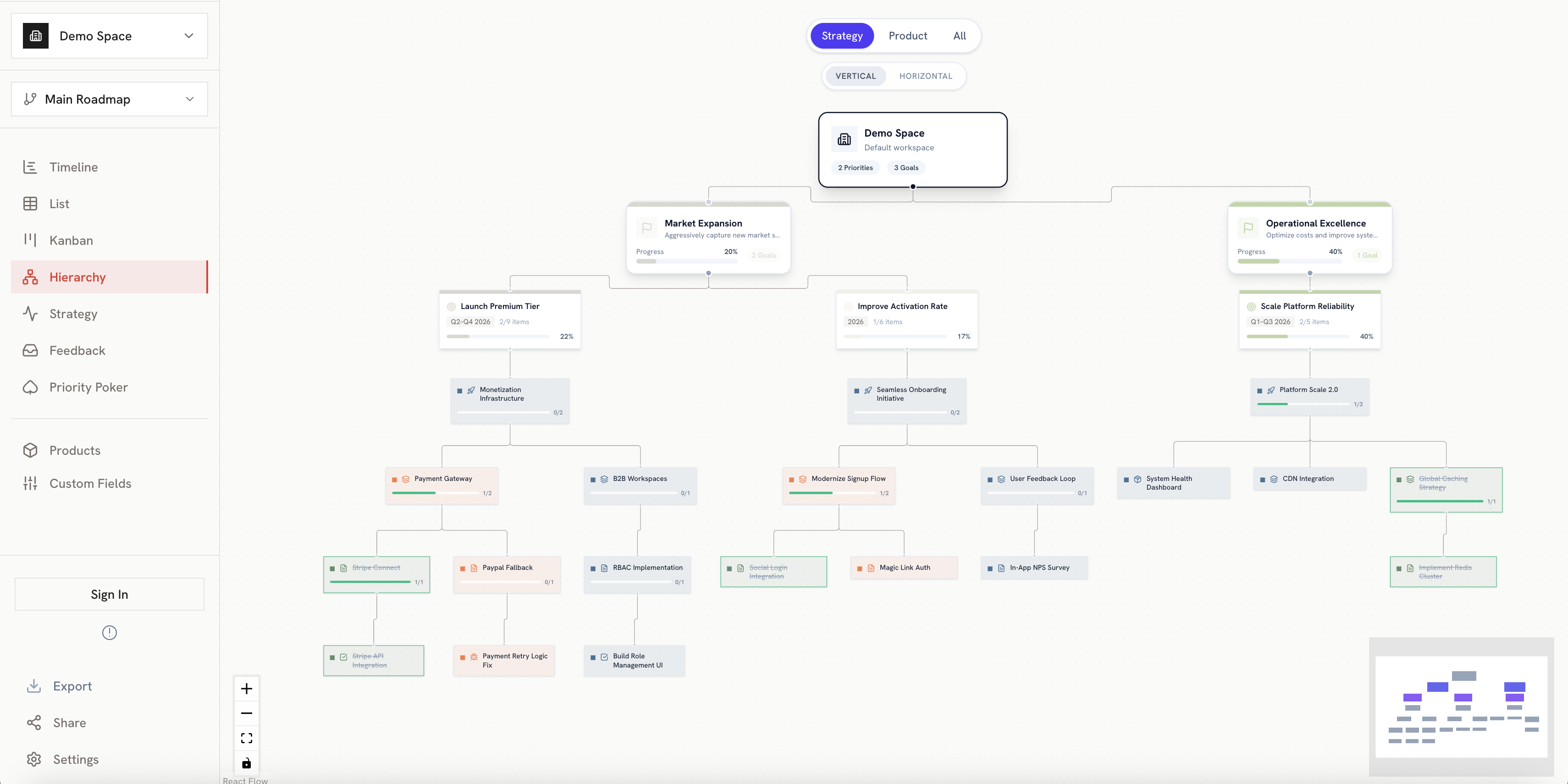Select the All filter tab
The width and height of the screenshot is (1568, 784).
[x=959, y=35]
